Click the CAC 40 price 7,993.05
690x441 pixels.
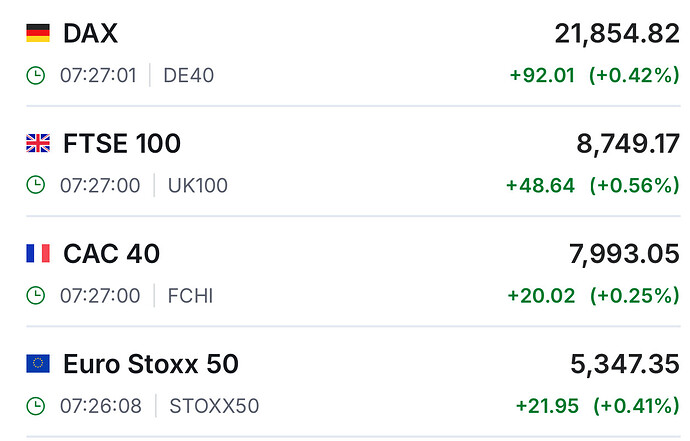(x=623, y=254)
